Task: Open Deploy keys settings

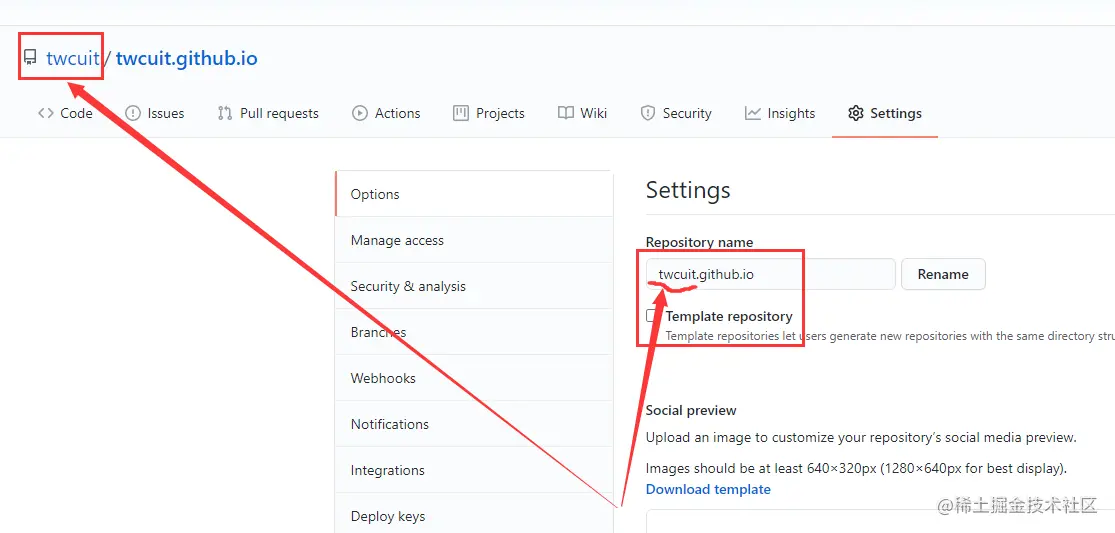Action: (x=474, y=514)
